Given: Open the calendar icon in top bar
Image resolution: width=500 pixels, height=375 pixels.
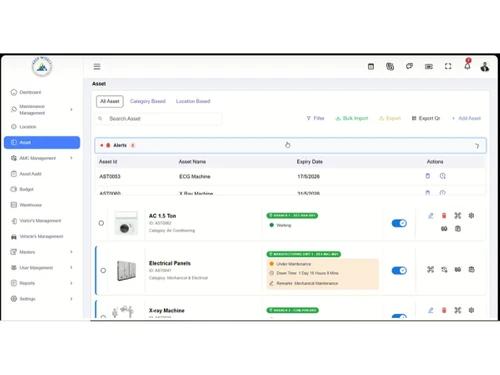Looking at the screenshot, I should (371, 67).
